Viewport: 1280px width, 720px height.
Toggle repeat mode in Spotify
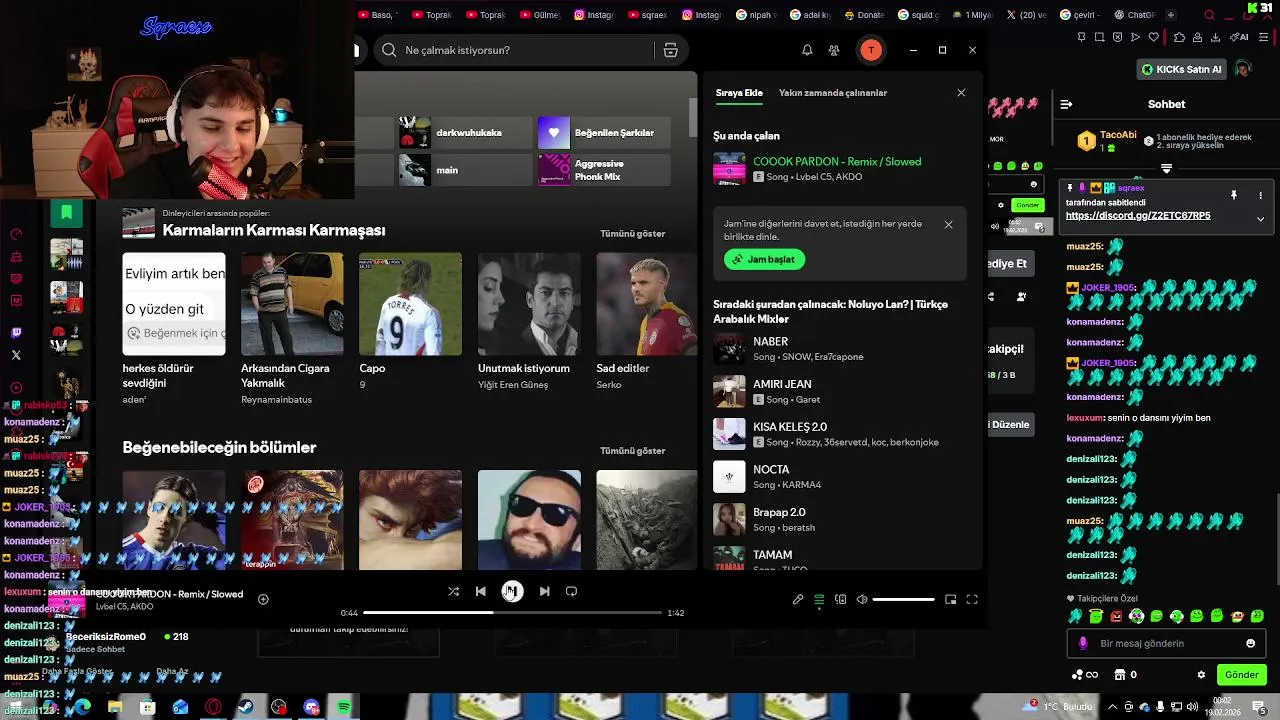click(571, 591)
